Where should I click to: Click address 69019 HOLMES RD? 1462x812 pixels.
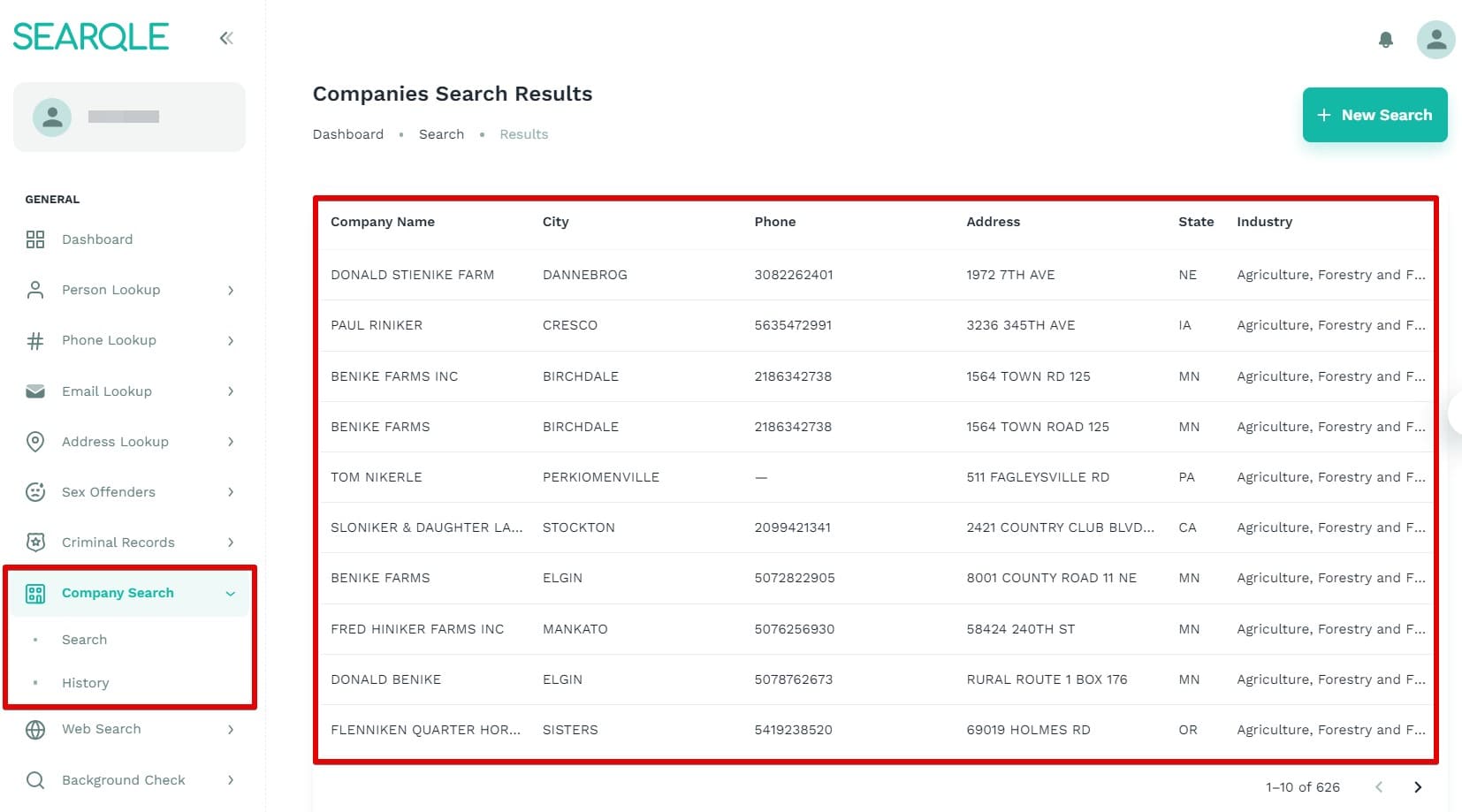pyautogui.click(x=1028, y=730)
